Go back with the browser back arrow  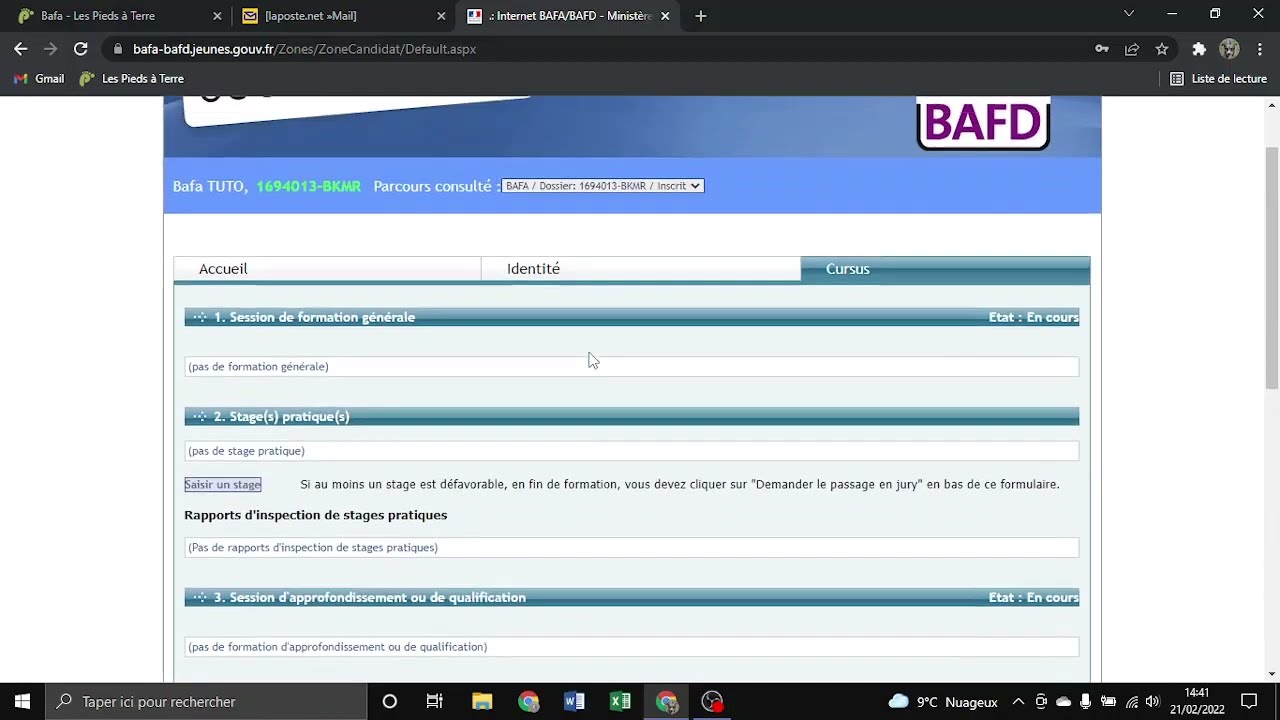pos(20,48)
